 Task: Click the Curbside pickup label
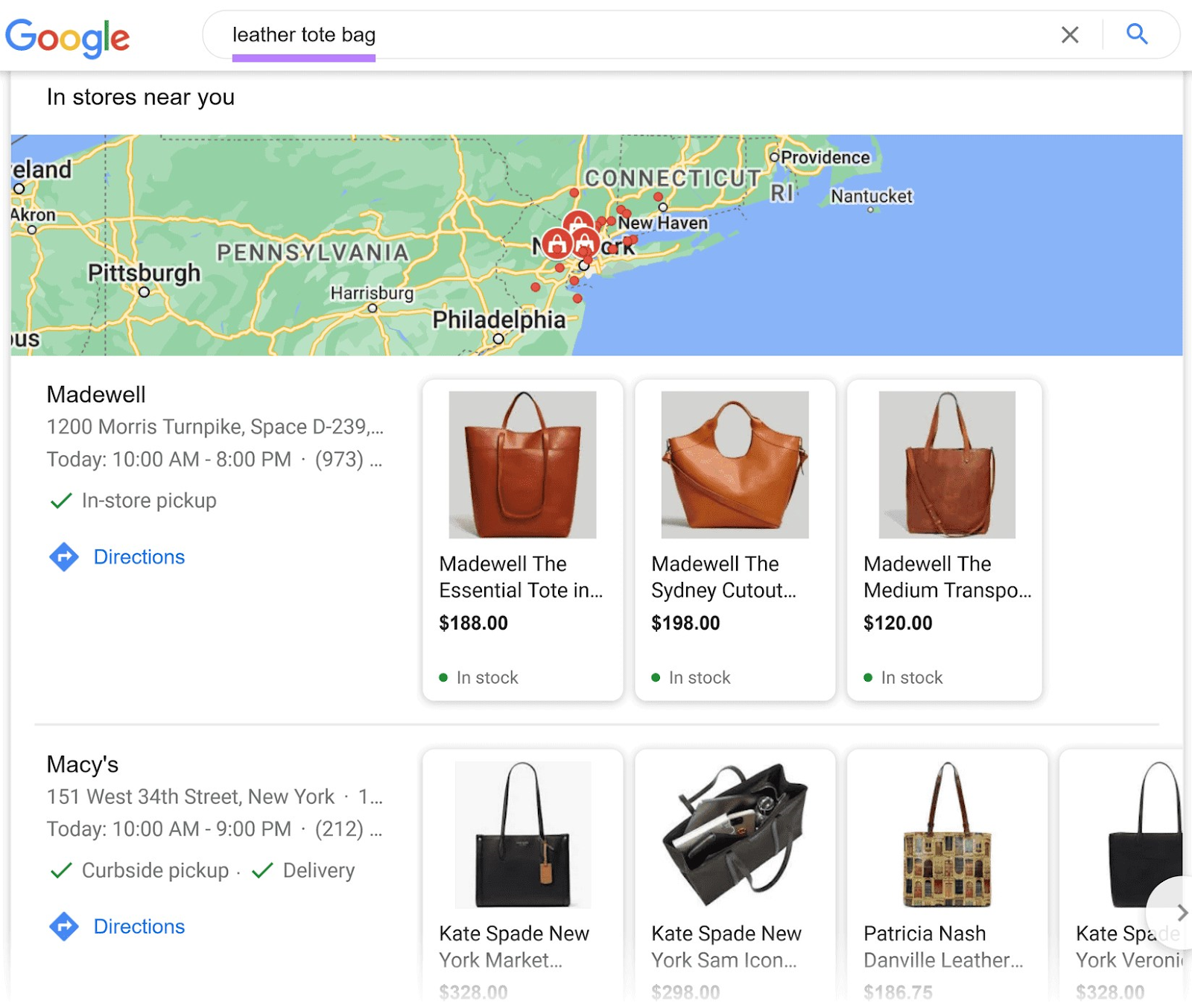(x=155, y=870)
